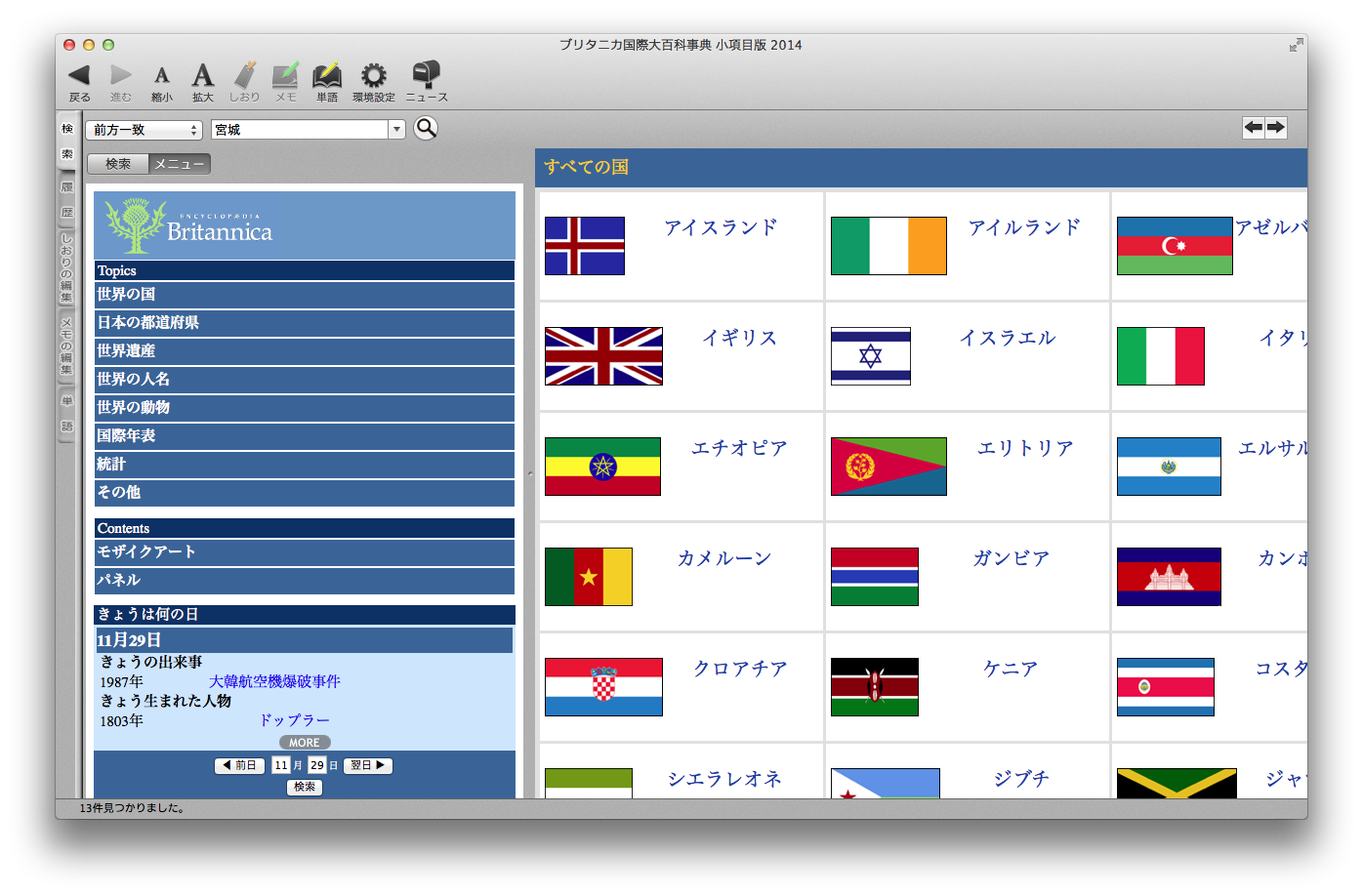This screenshot has width=1363, height=896.
Task: Expand the search history dropdown arrow
Action: click(396, 130)
